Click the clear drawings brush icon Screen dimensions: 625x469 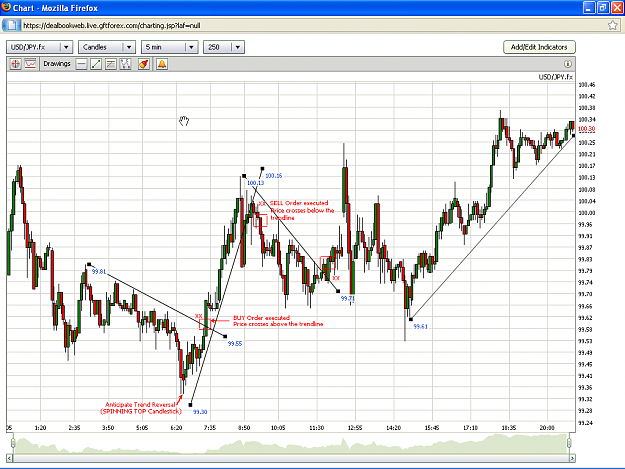click(x=144, y=64)
